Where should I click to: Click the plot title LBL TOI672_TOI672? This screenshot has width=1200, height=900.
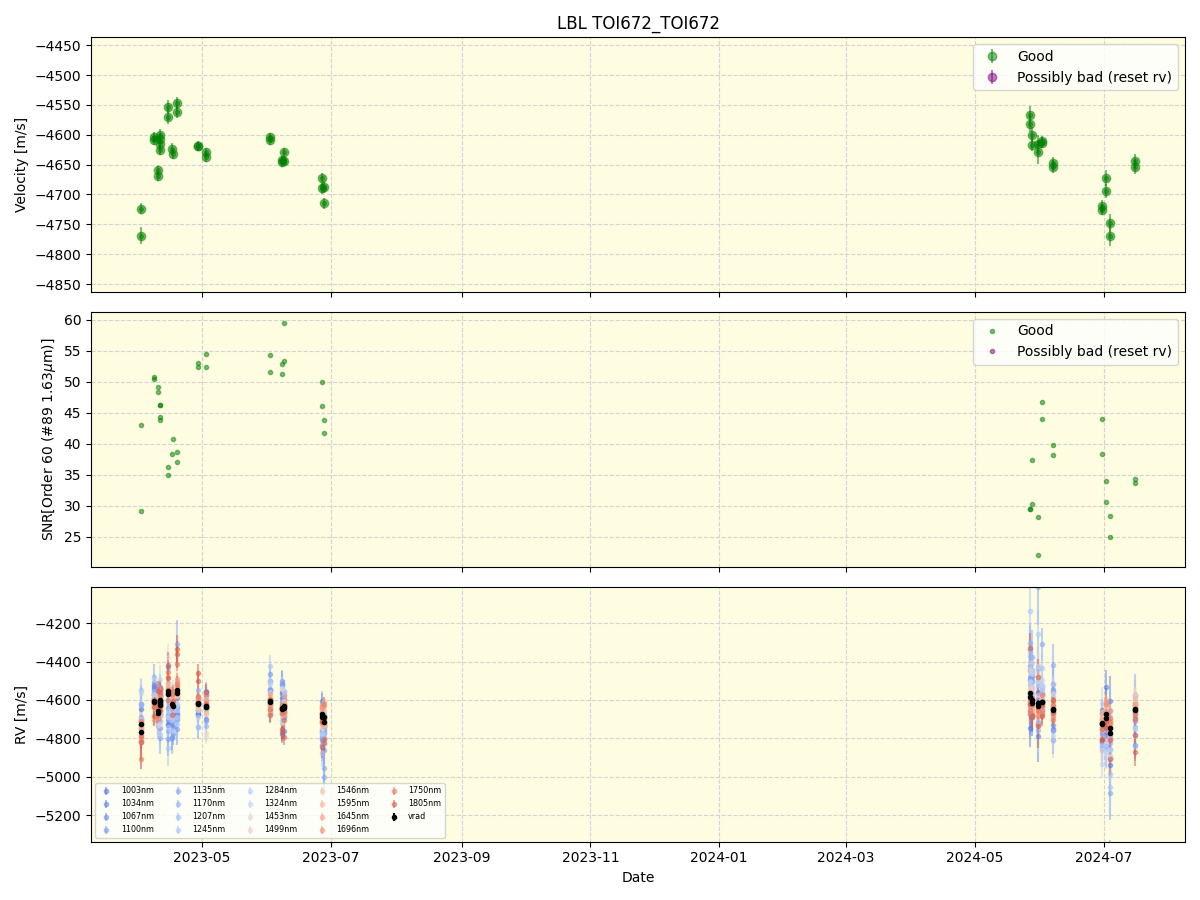coord(638,23)
